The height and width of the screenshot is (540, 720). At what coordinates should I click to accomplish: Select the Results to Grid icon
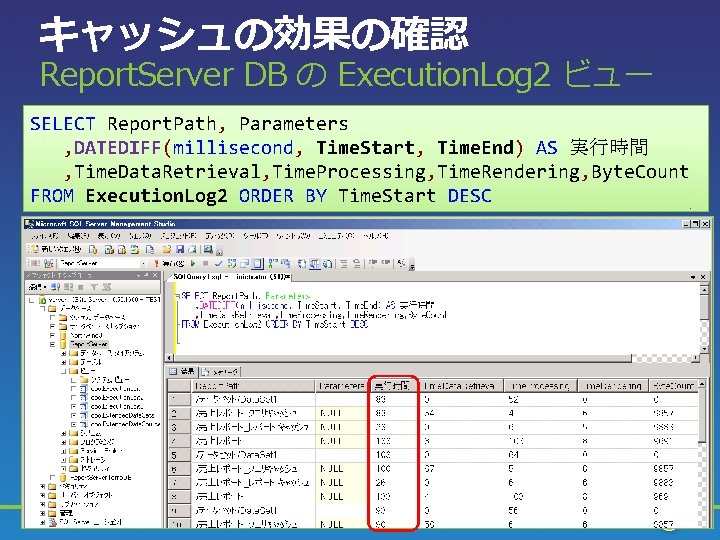click(315, 264)
